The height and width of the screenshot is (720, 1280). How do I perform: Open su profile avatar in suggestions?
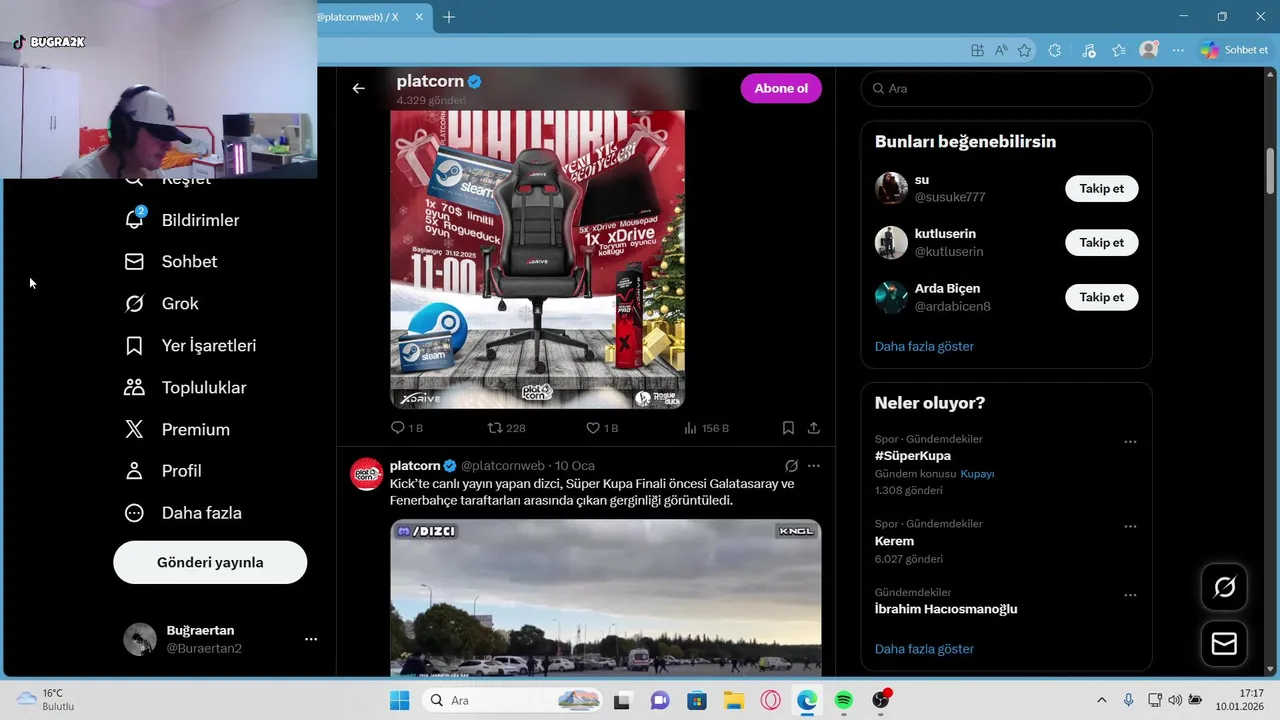pyautogui.click(x=891, y=188)
